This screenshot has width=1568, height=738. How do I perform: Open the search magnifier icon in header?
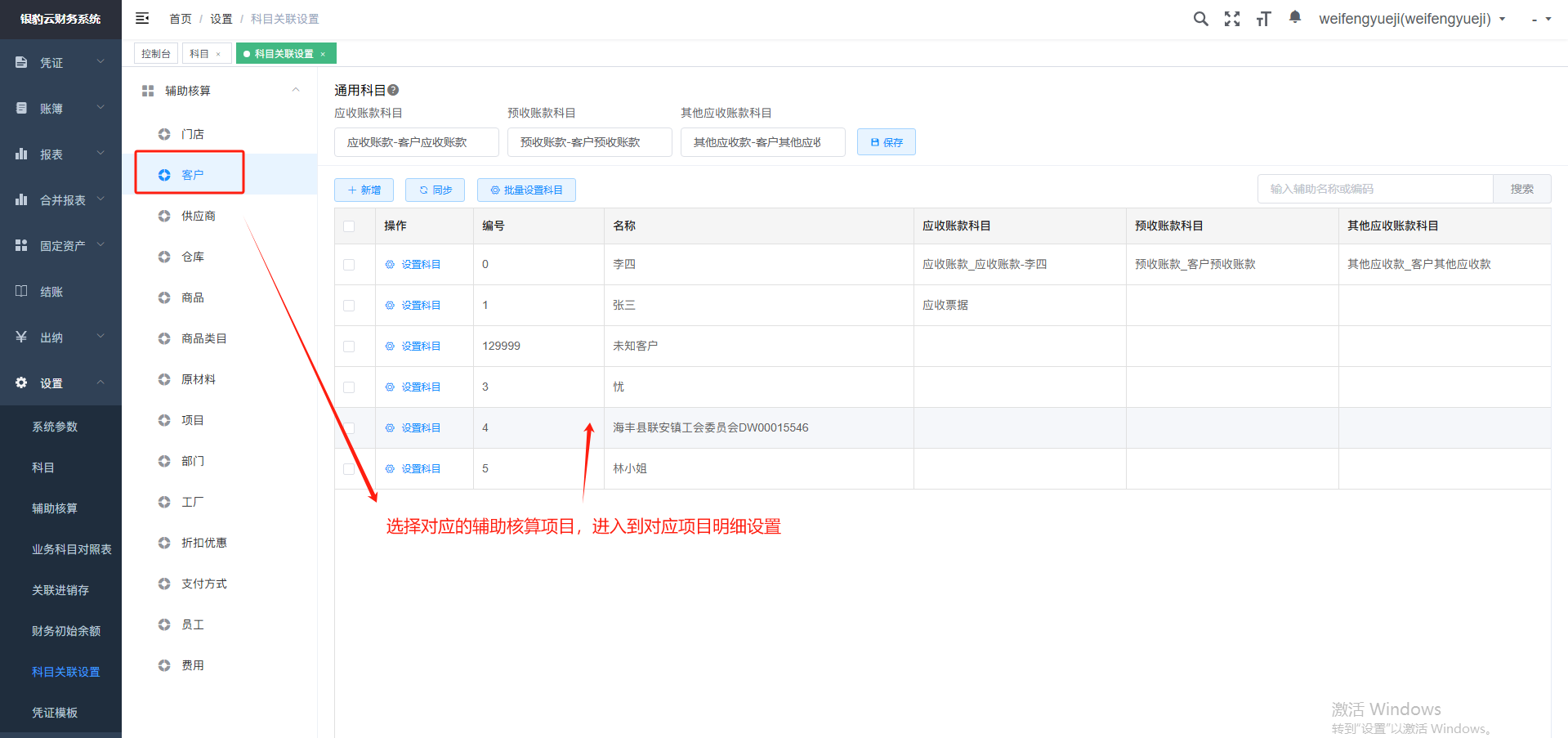point(1200,19)
